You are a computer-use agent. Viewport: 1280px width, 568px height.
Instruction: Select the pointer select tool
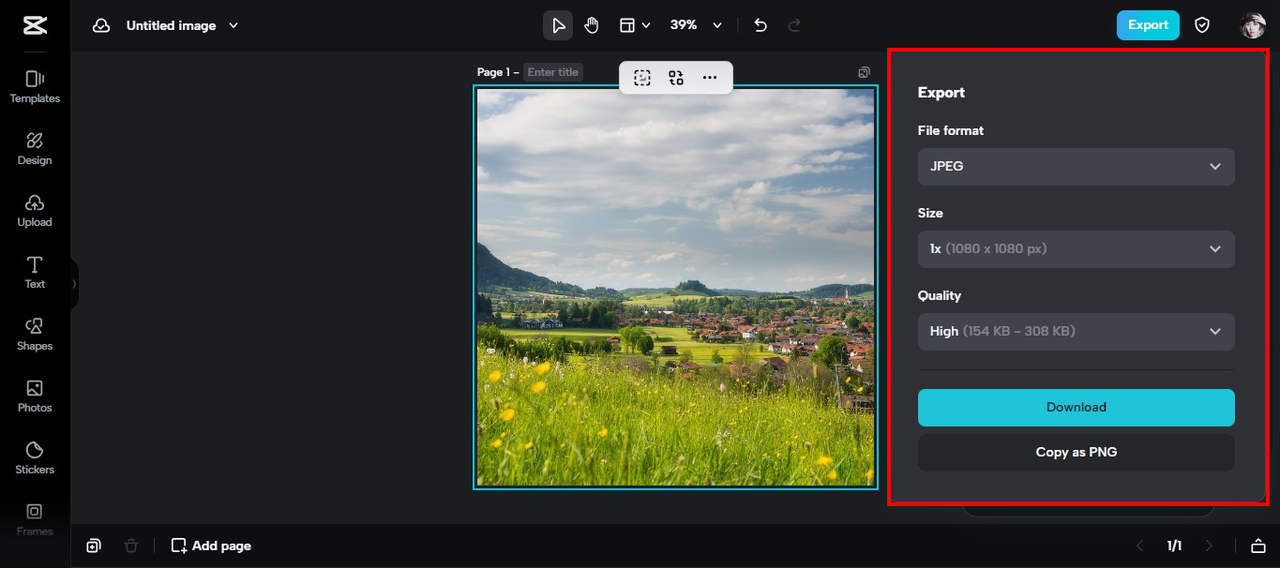[558, 25]
